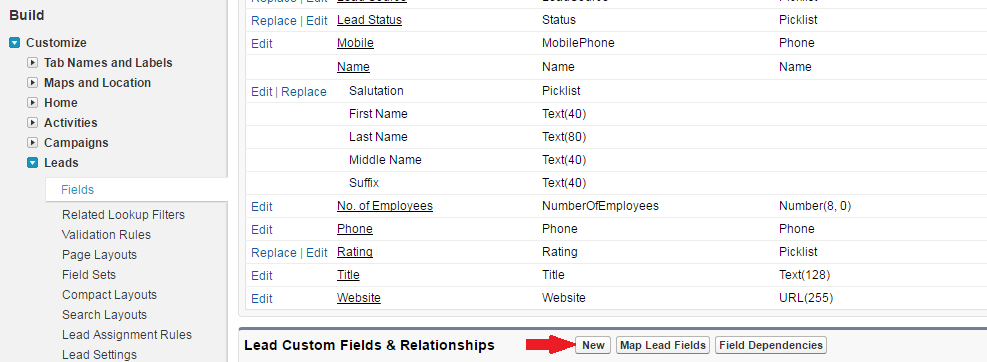Click the Map Lead Fields button
Screen dimensions: 987x362
tap(663, 345)
